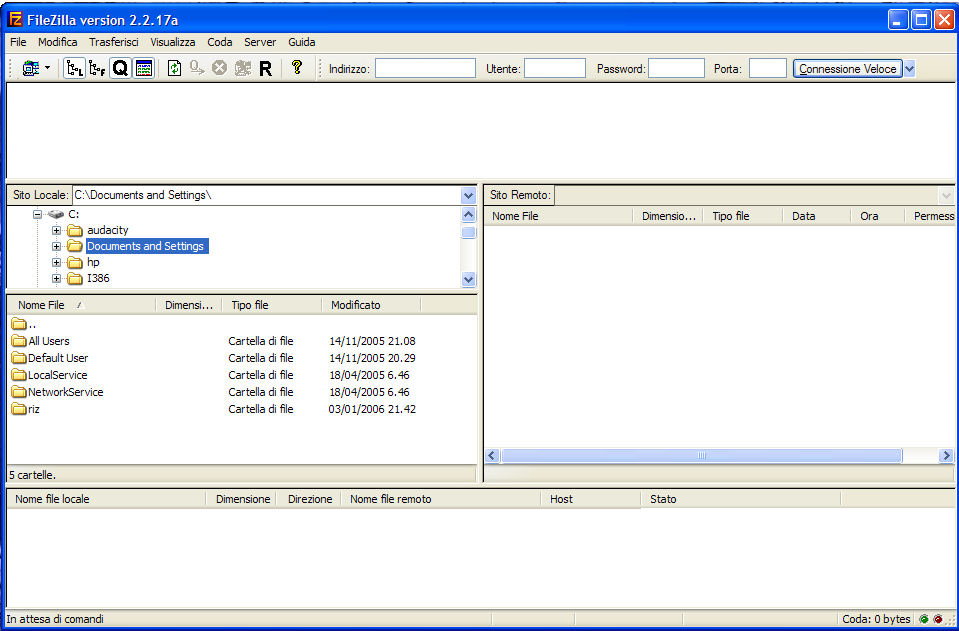Viewport: 959px width, 631px height.
Task: Select the audacity folder in tree
Action: (x=108, y=231)
